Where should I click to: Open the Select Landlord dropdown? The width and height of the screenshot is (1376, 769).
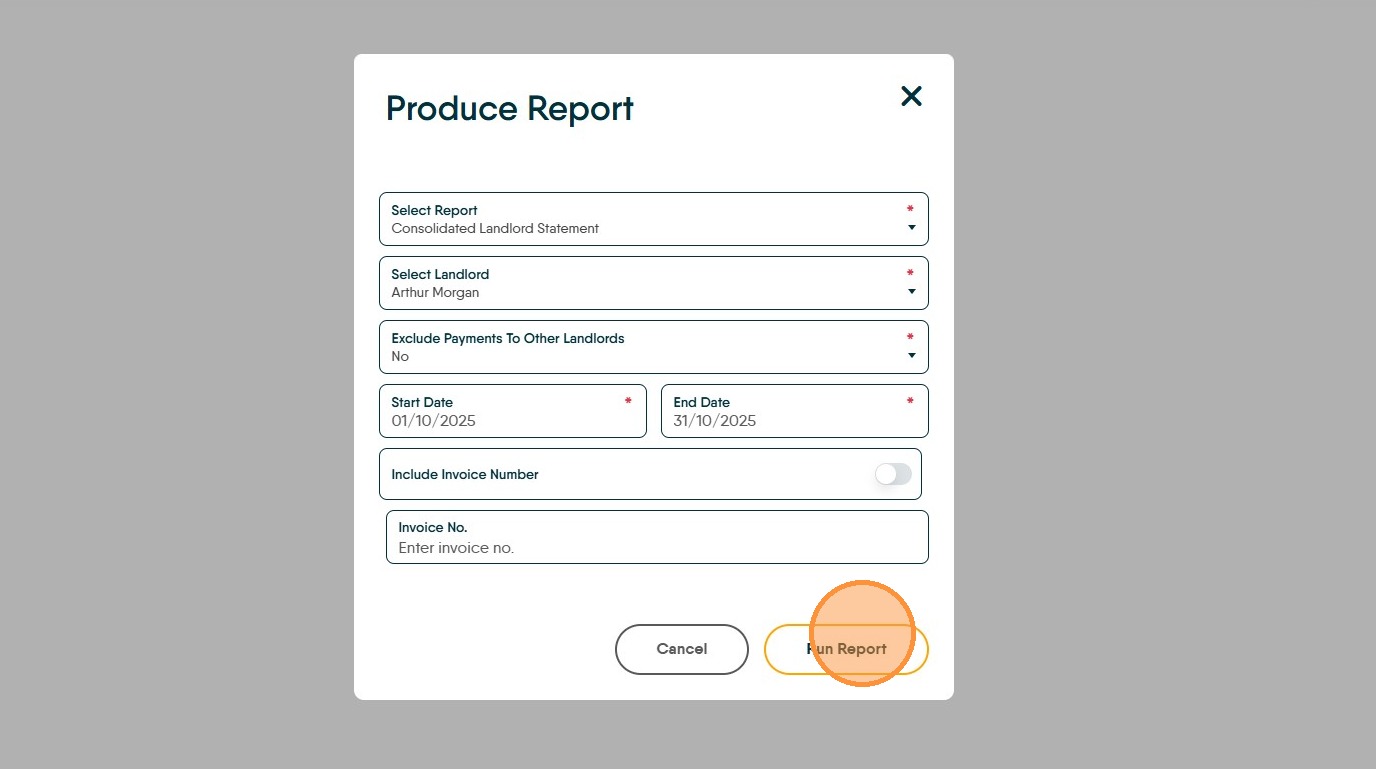[654, 283]
